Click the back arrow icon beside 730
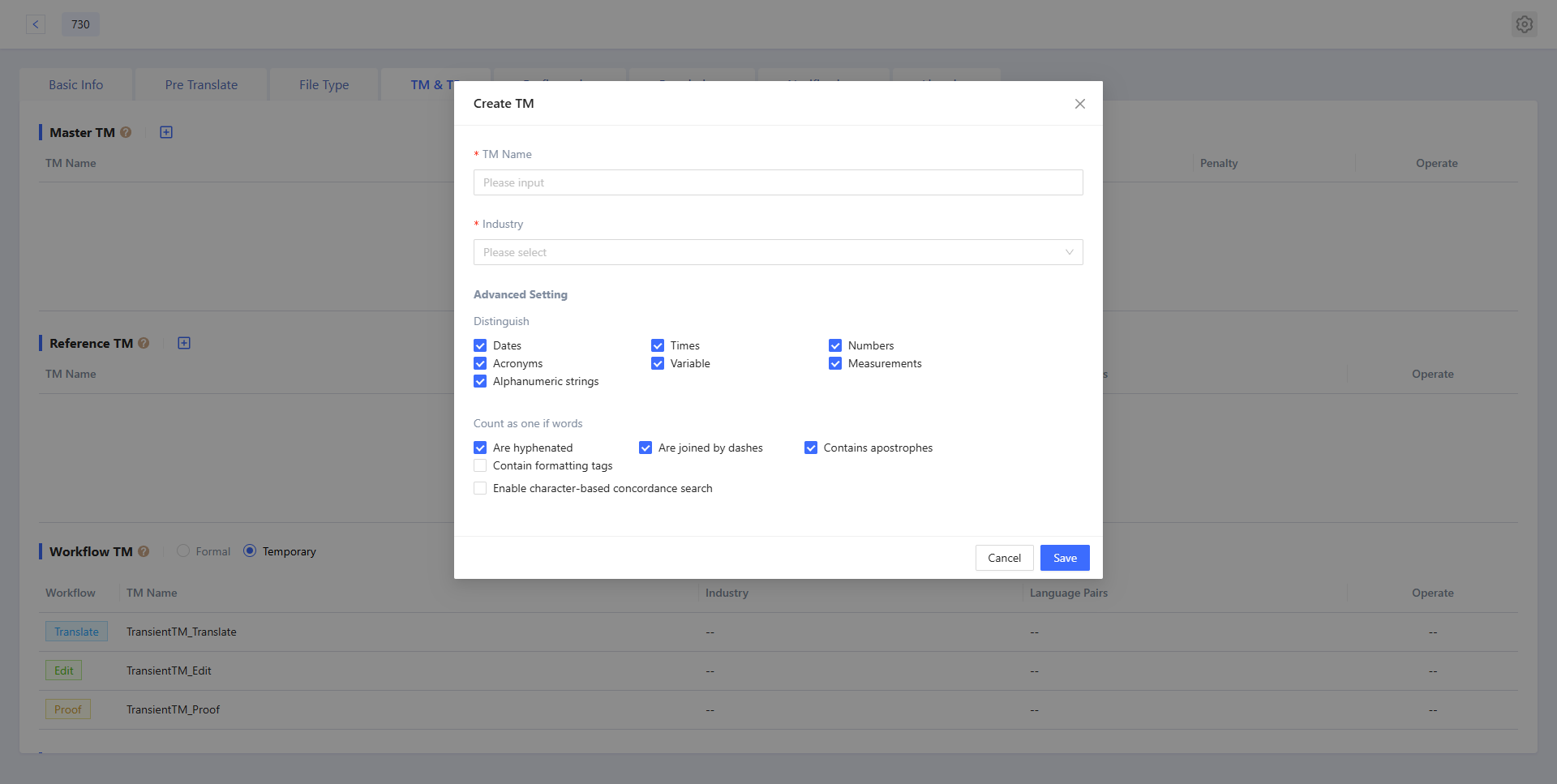The height and width of the screenshot is (784, 1557). pos(36,24)
